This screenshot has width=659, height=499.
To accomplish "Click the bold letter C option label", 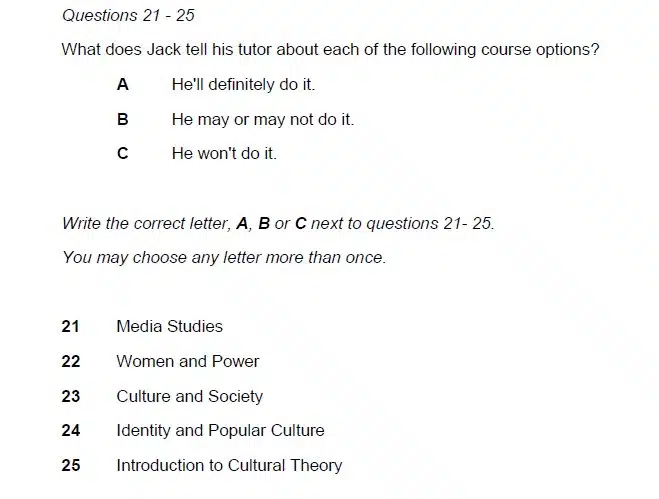I will pyautogui.click(x=122, y=153).
